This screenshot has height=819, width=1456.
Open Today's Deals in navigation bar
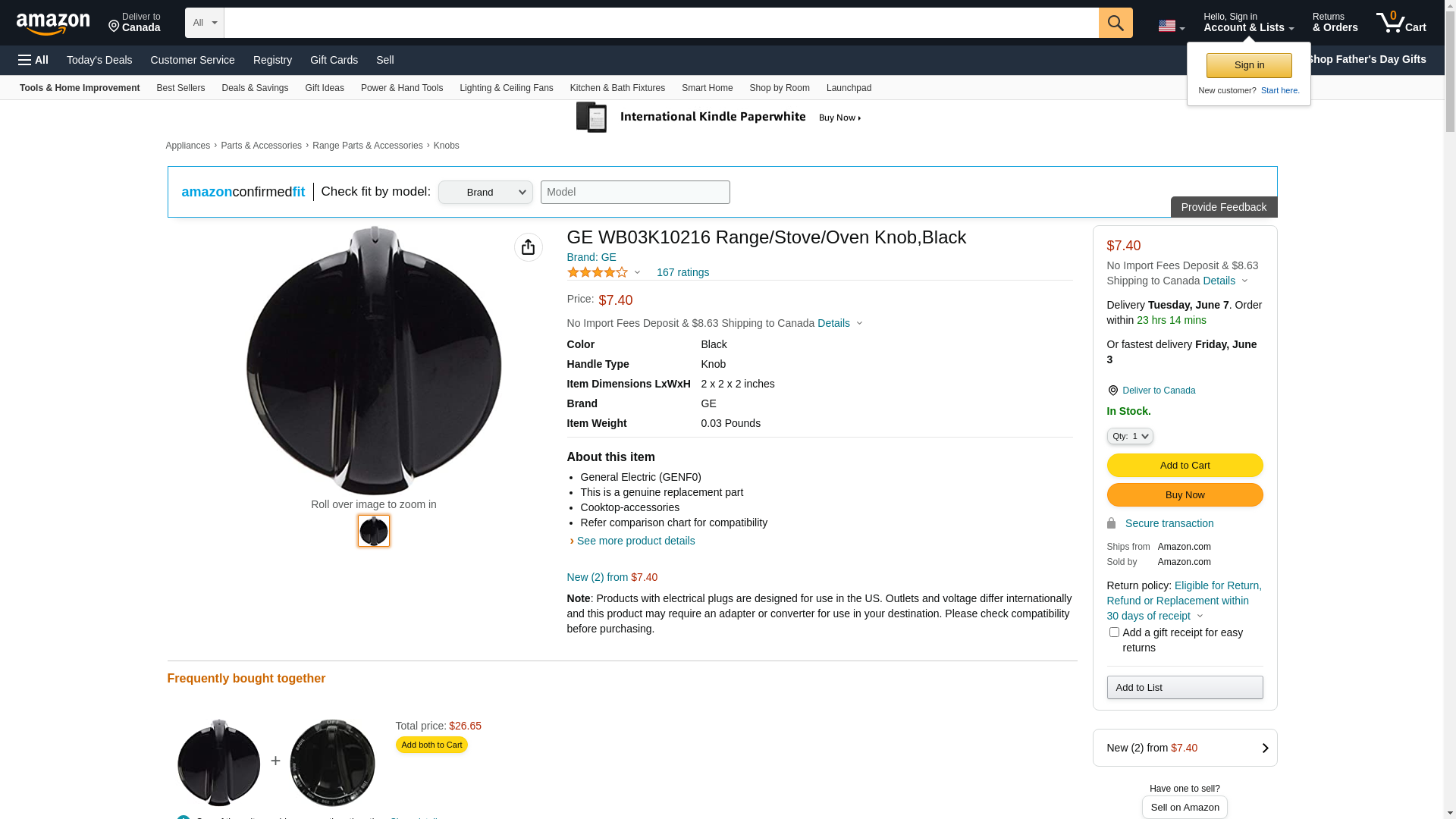pos(99,60)
